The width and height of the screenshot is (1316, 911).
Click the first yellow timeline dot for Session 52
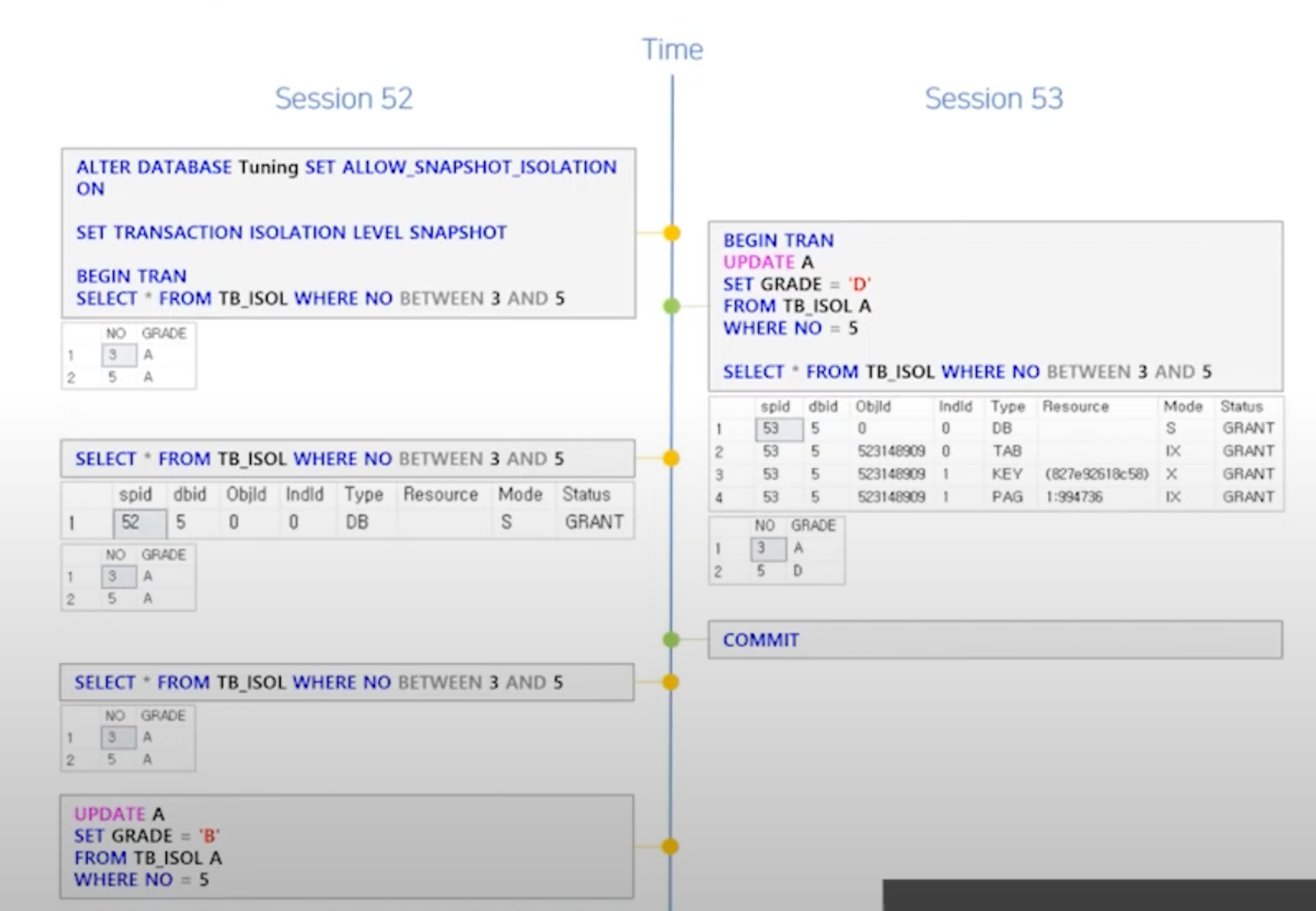[x=672, y=233]
